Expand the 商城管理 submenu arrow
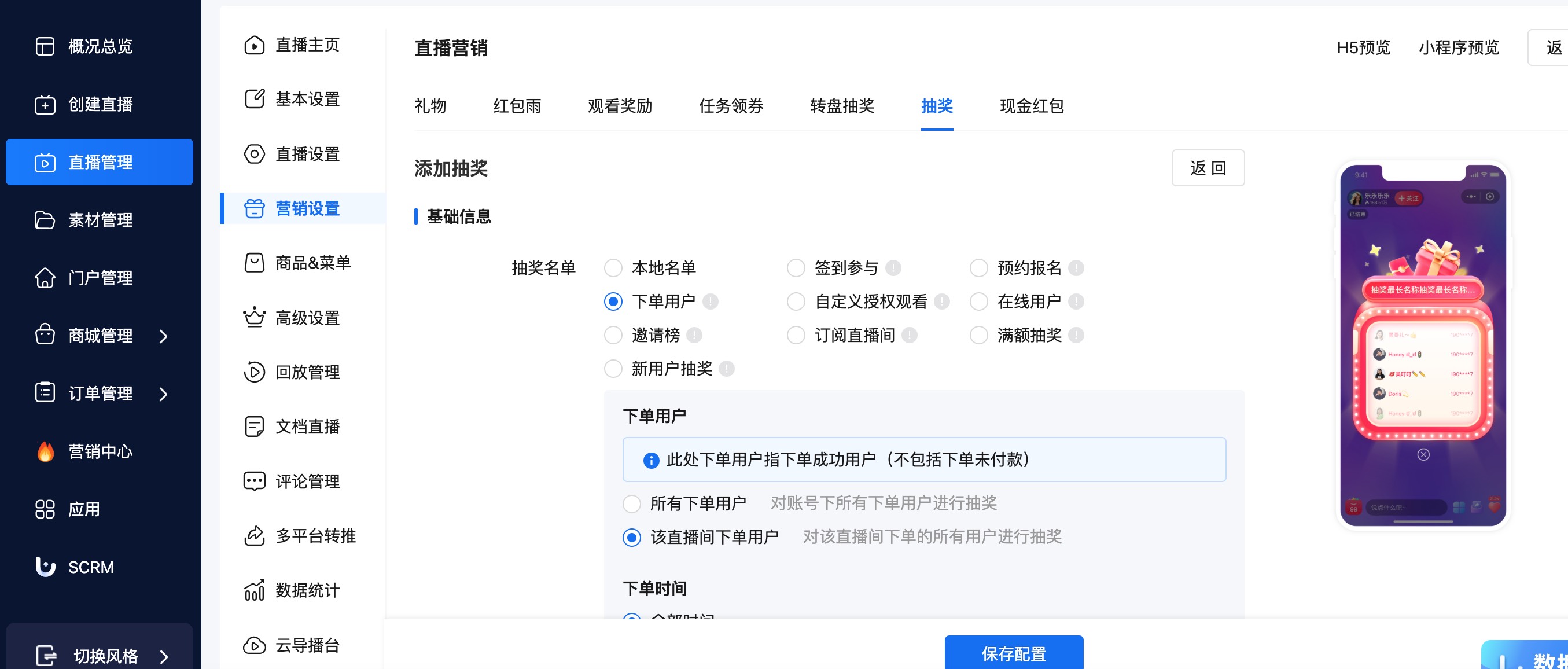Image resolution: width=1568 pixels, height=669 pixels. click(x=163, y=336)
